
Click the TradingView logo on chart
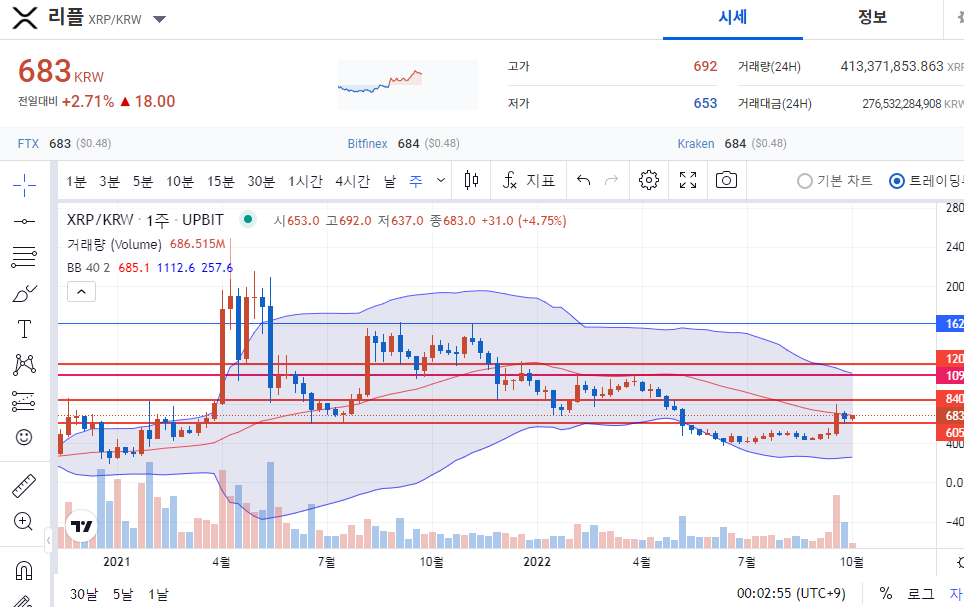tap(81, 526)
